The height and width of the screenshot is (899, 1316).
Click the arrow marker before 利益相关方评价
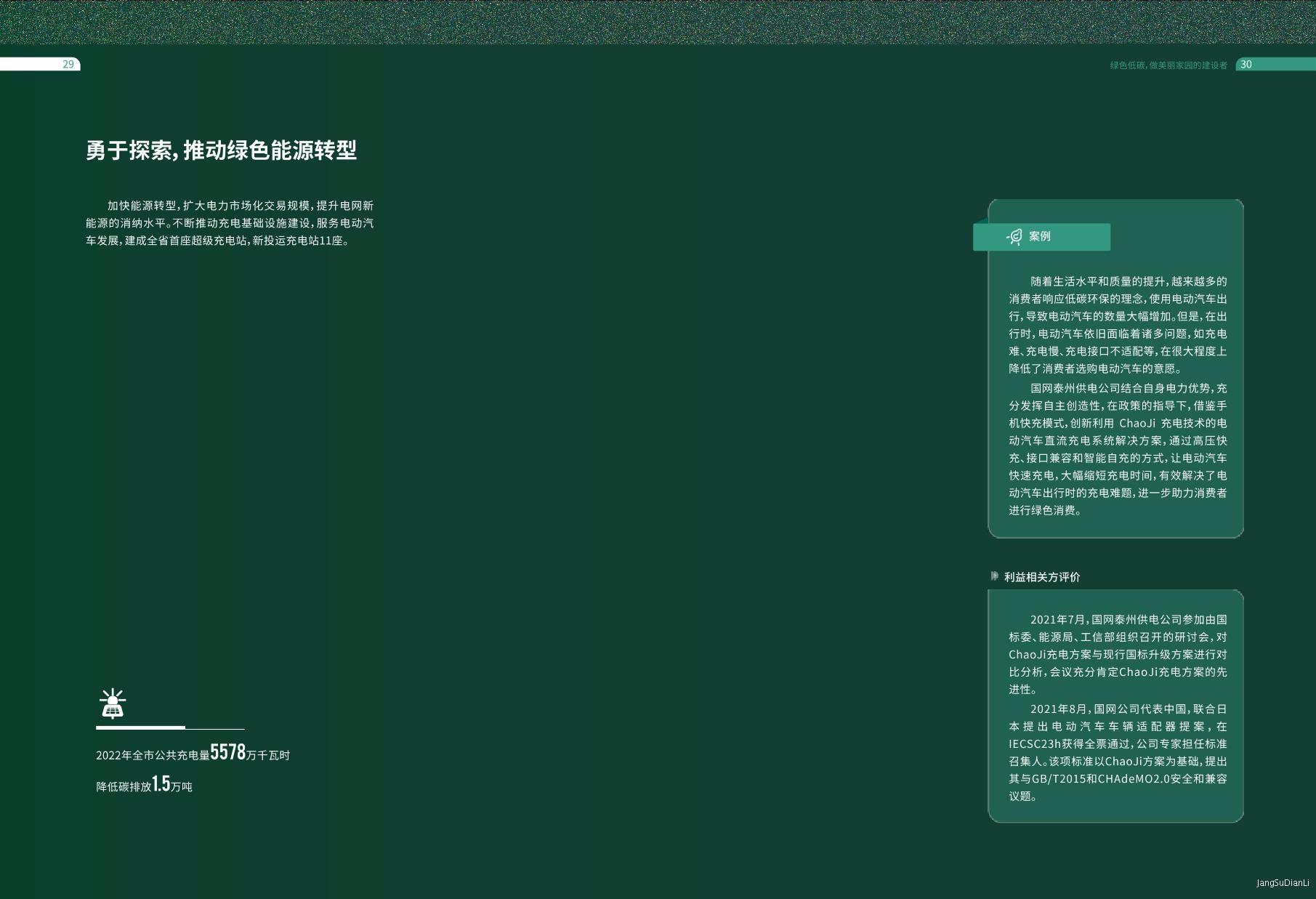(x=995, y=576)
